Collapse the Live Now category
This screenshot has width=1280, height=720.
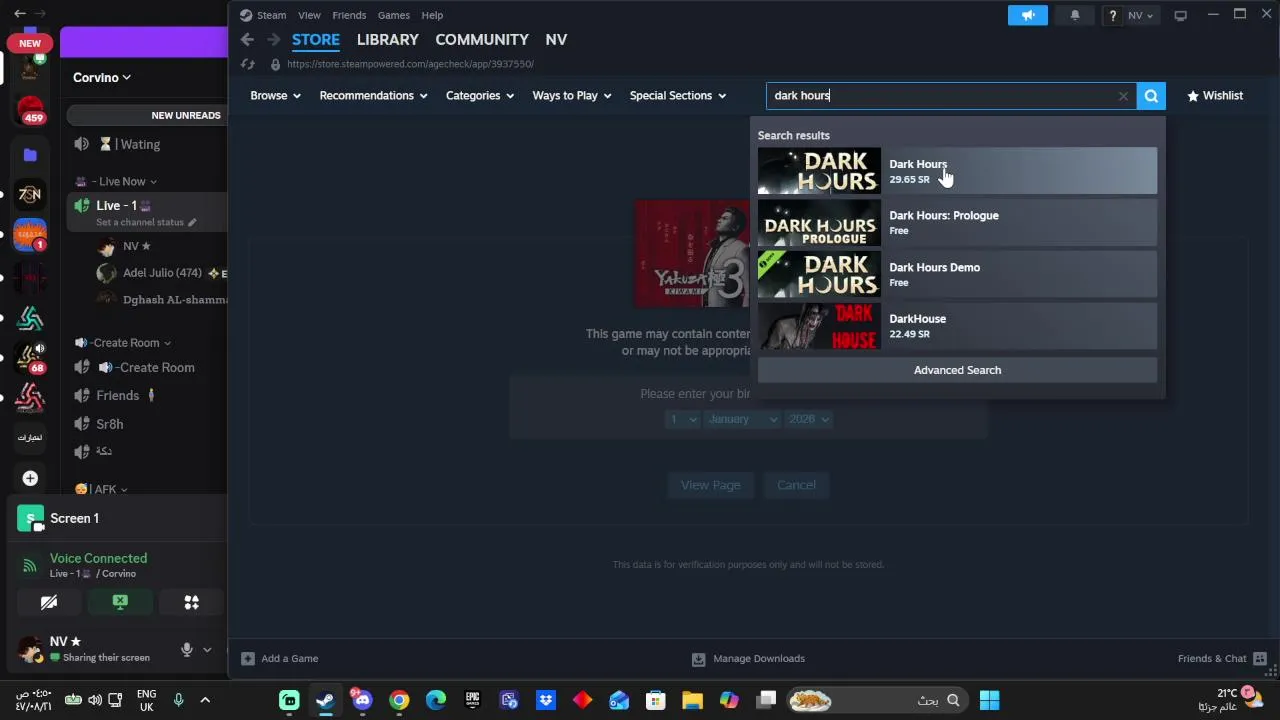(116, 181)
